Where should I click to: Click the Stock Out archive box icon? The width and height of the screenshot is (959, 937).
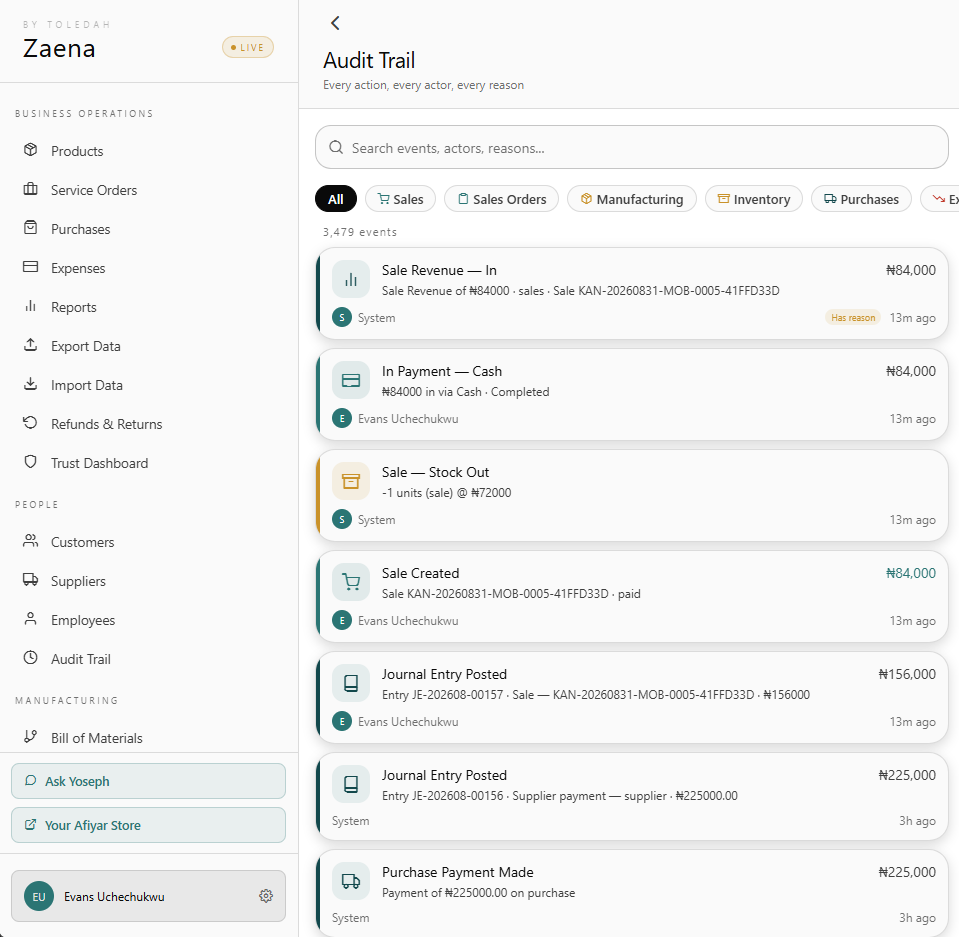pyautogui.click(x=351, y=481)
